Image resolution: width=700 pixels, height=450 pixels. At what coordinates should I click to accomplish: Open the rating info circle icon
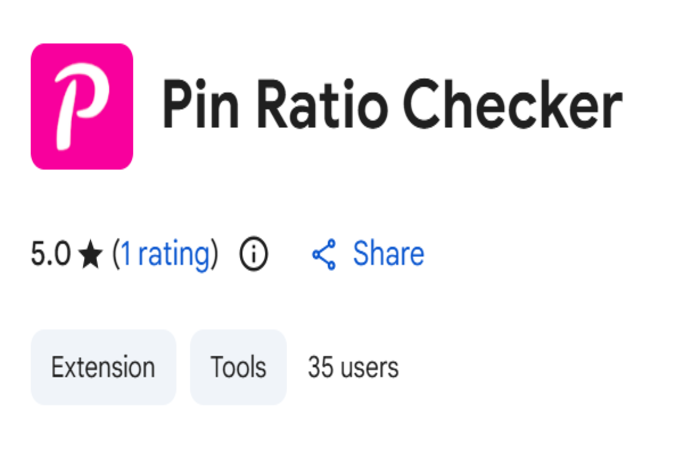[254, 255]
